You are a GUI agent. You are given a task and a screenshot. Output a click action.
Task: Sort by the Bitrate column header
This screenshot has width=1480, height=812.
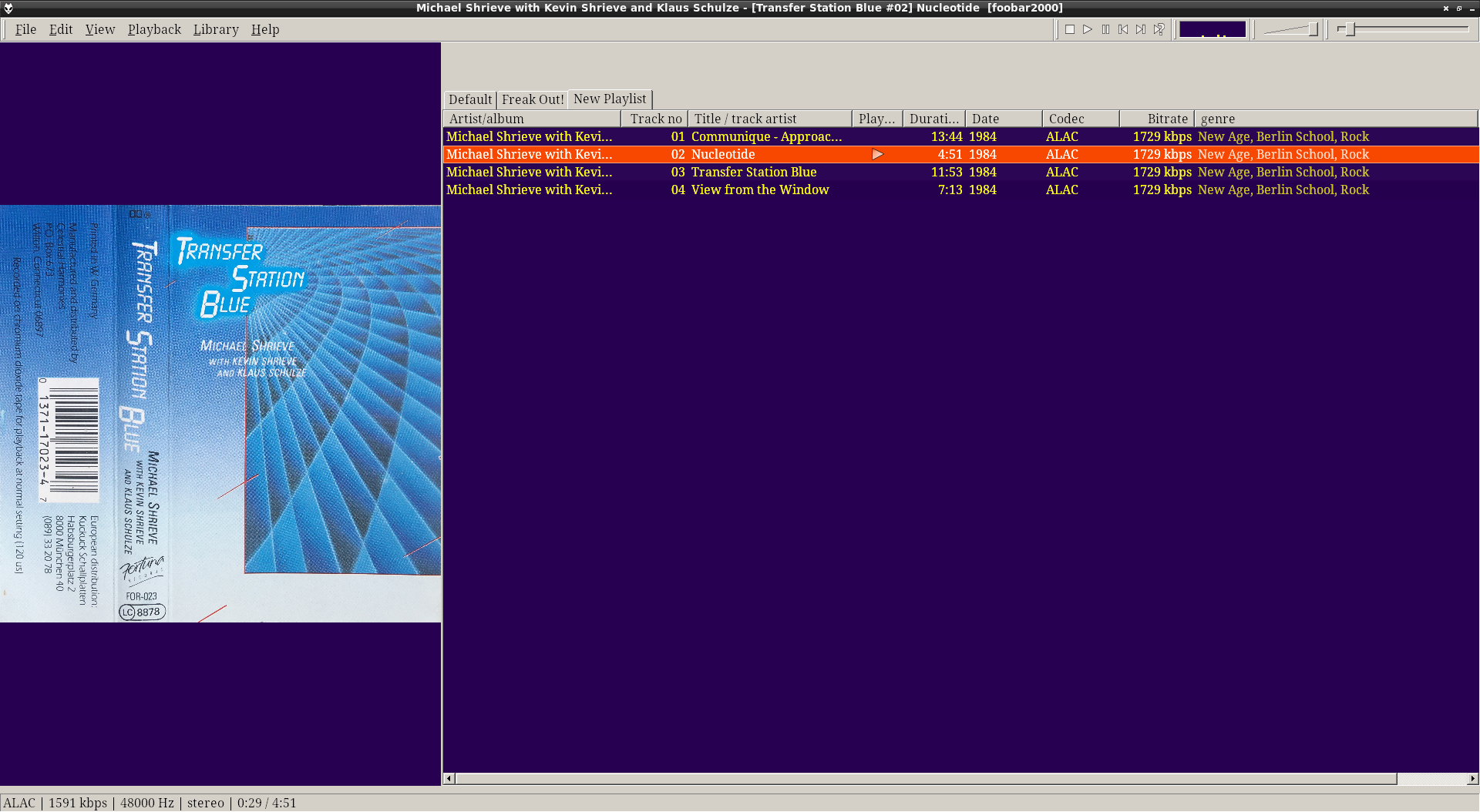pos(1157,119)
